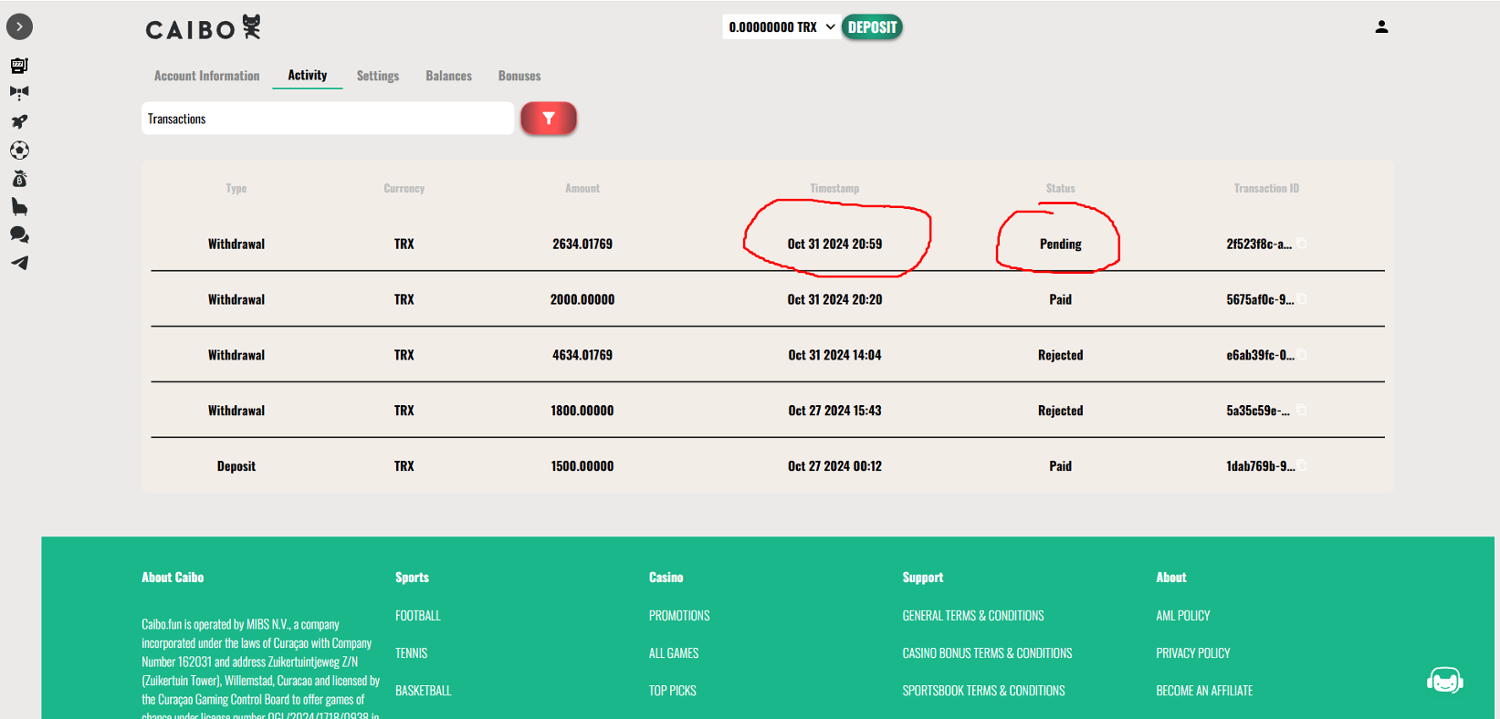Open the soccer ball sports icon
Viewport: 1500px width, 719px height.
(19, 151)
